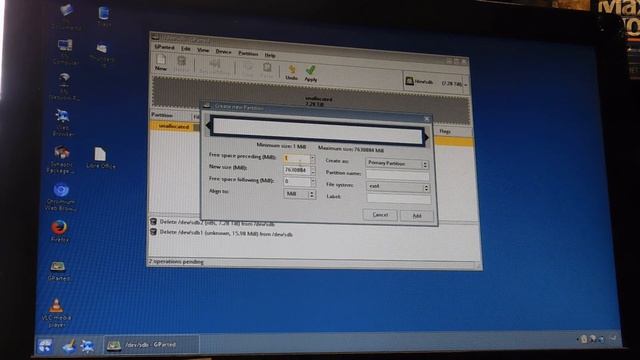This screenshot has width=640, height=360.
Task: Open the Synaptic Package Manager desktop icon
Action: pos(61,160)
